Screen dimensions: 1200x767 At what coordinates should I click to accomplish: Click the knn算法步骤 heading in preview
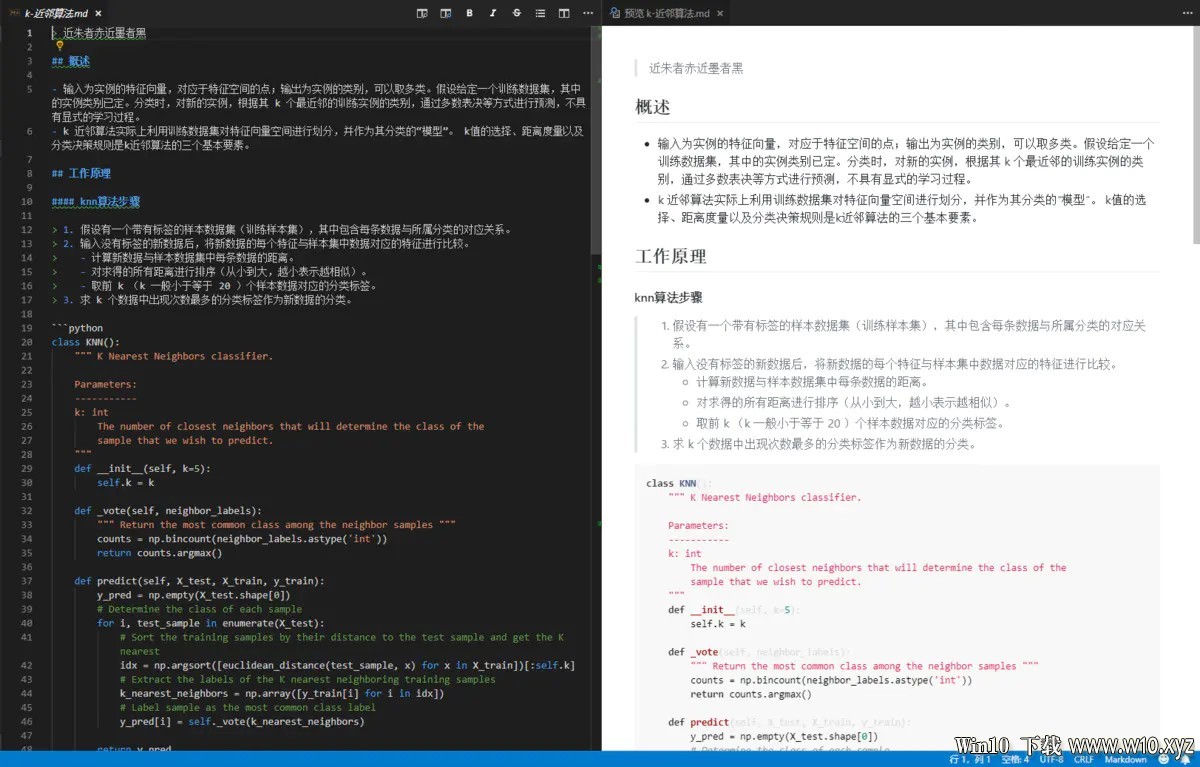click(668, 297)
